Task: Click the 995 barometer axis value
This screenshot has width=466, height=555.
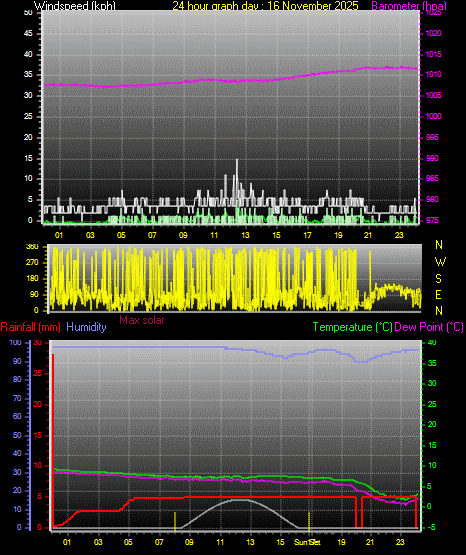Action: click(432, 137)
